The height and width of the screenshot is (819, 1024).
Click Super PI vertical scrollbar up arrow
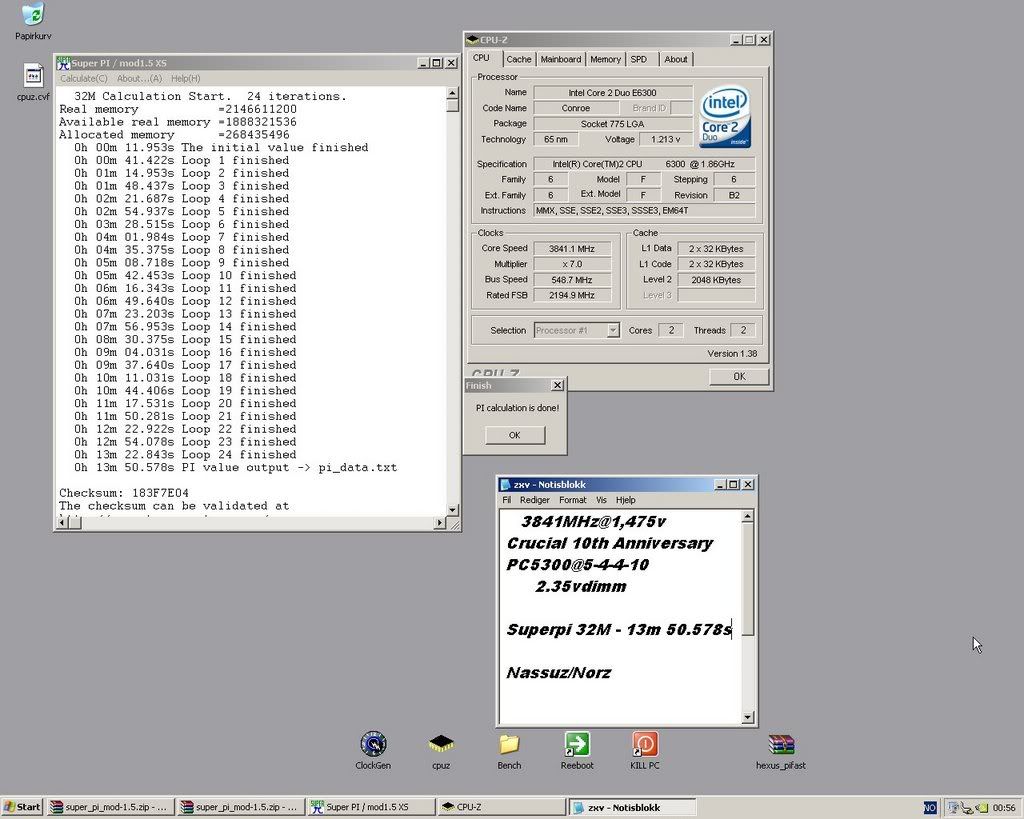[453, 94]
